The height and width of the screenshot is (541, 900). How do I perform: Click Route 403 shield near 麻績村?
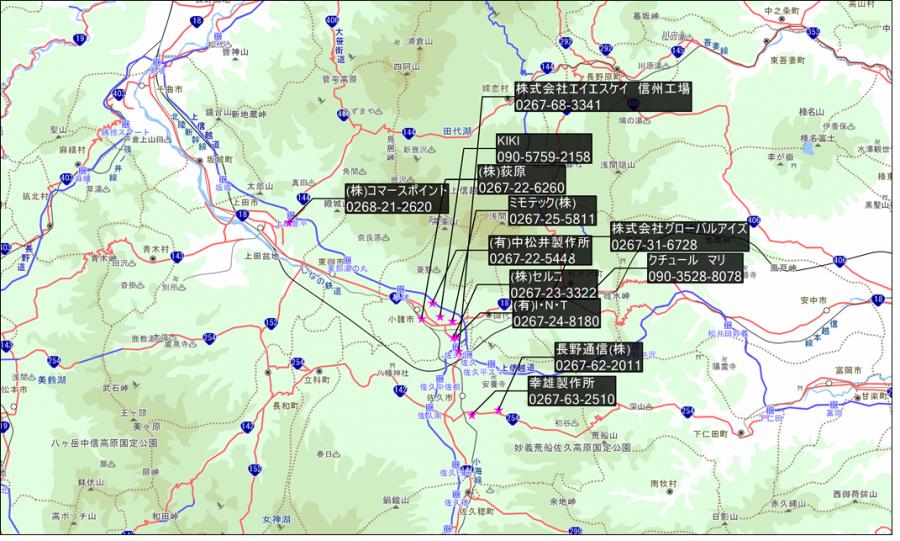[x=65, y=178]
